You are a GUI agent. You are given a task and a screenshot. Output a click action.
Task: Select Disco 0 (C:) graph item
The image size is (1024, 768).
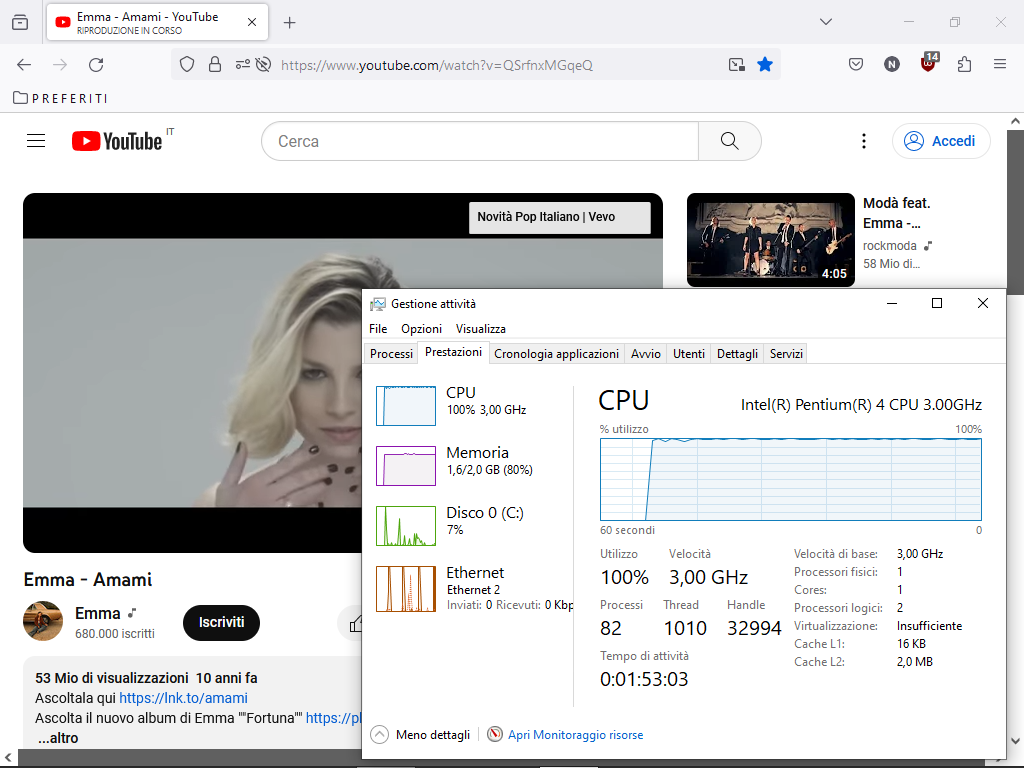[470, 526]
